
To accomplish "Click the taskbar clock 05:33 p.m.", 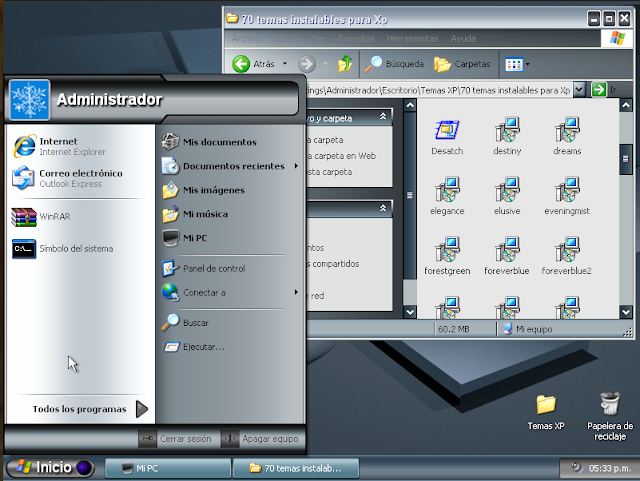I will (609, 468).
